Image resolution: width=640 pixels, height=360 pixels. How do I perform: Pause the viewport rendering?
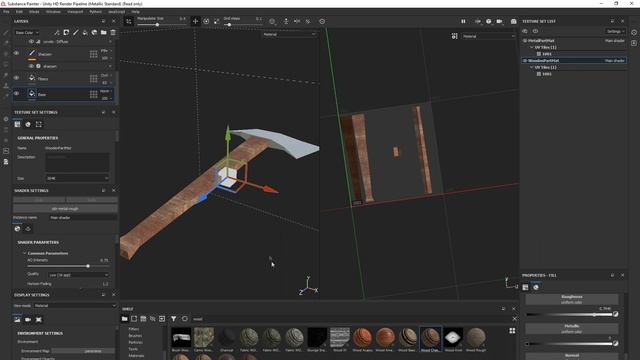coord(463,21)
